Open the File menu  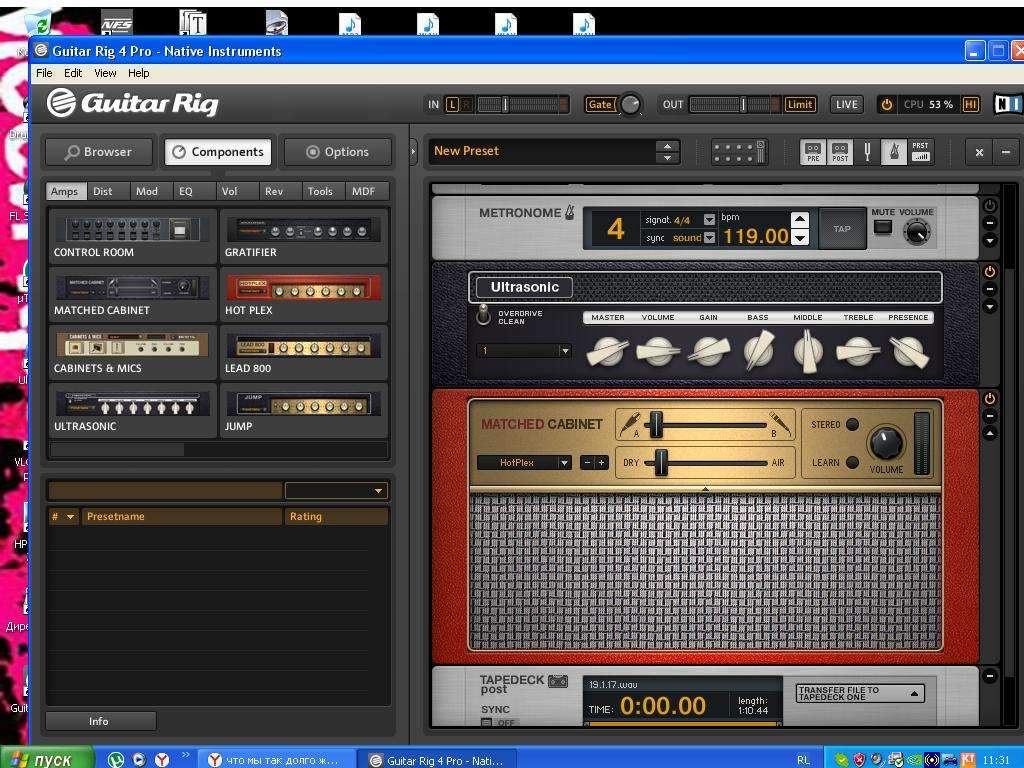click(44, 73)
